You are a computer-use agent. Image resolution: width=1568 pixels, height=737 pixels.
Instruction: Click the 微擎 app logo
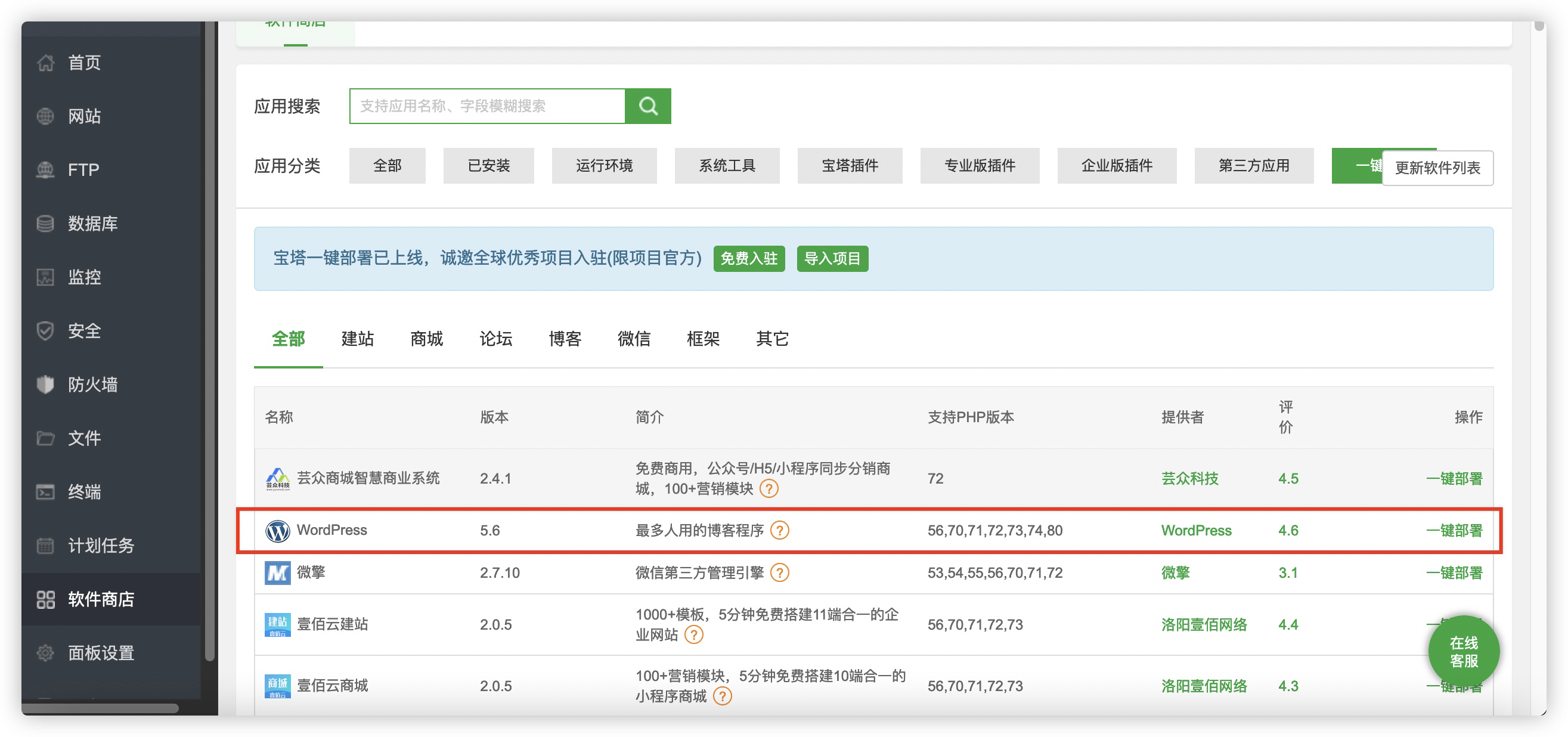[x=278, y=572]
